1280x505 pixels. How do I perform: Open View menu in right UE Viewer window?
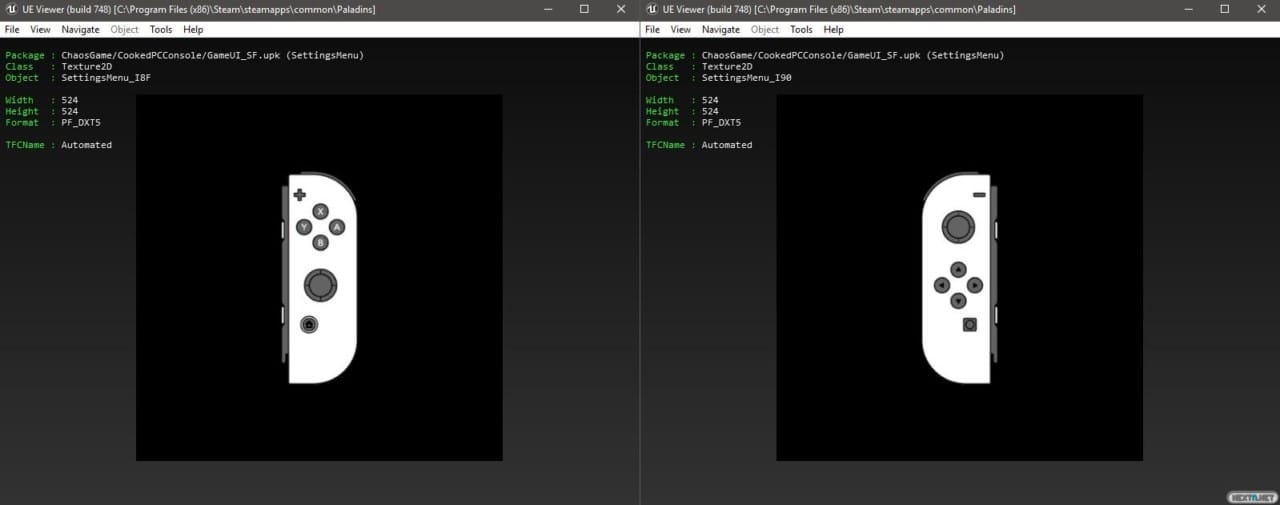(680, 30)
